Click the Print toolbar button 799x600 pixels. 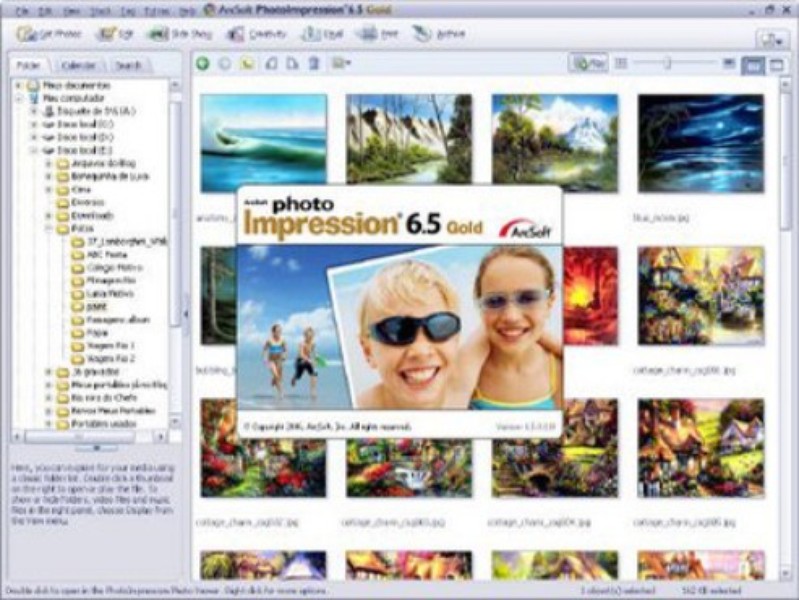(377, 34)
